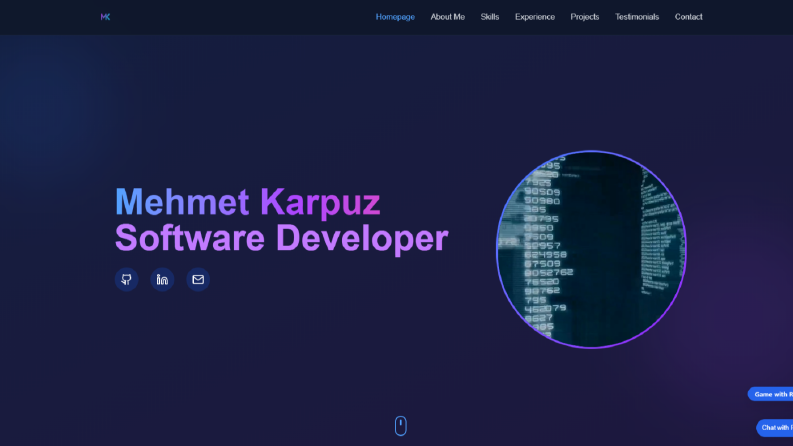793x446 pixels.
Task: Open the About Me section
Action: tap(448, 17)
